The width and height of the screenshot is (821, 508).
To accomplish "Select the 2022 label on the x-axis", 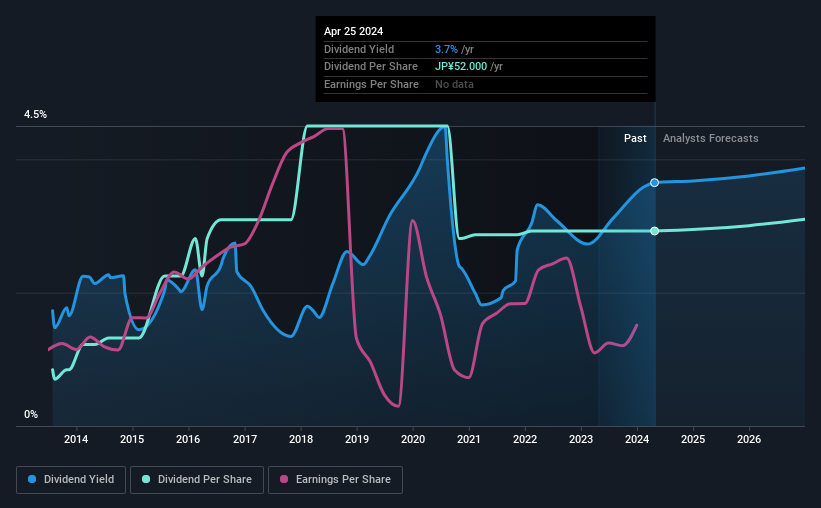I will tap(525, 439).
